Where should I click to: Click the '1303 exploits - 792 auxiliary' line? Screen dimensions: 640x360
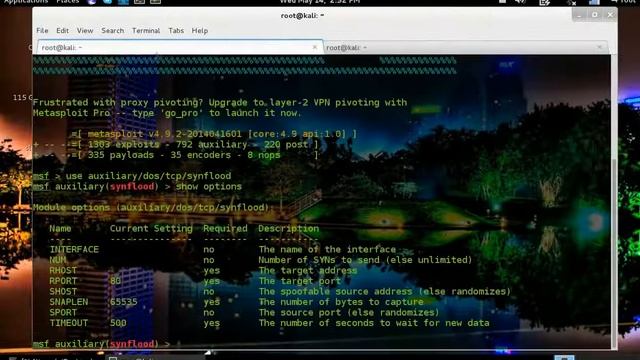[176, 144]
